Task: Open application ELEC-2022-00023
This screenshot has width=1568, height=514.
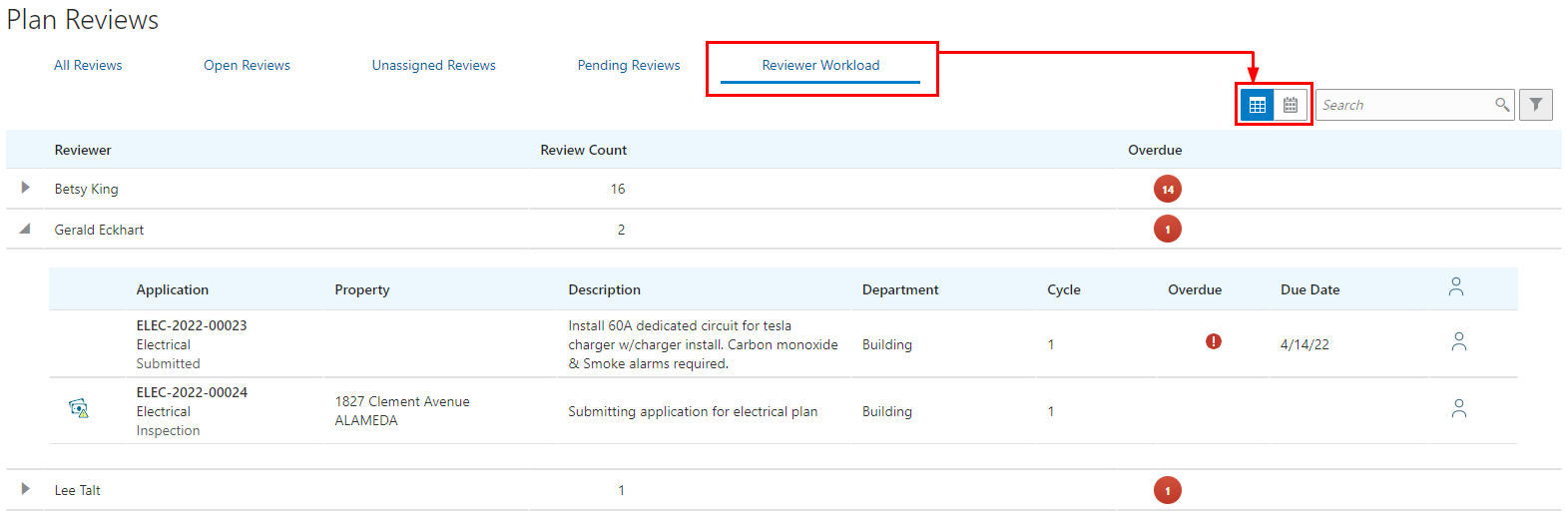Action: 192,325
